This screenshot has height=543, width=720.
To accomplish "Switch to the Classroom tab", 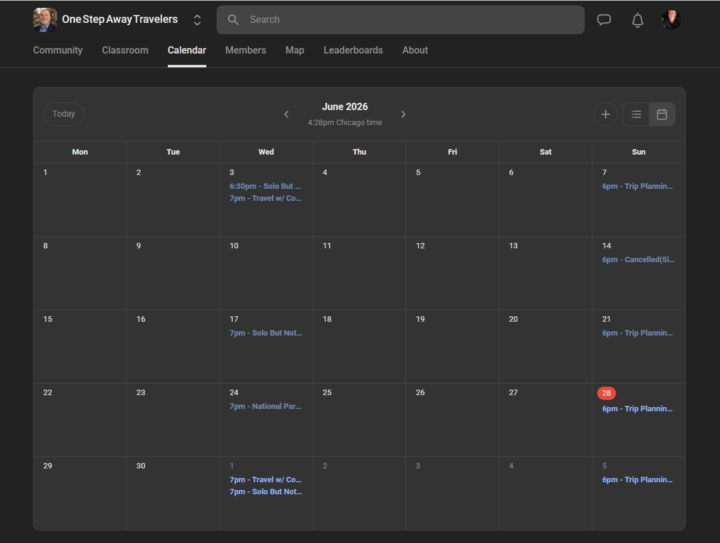I will coord(125,50).
